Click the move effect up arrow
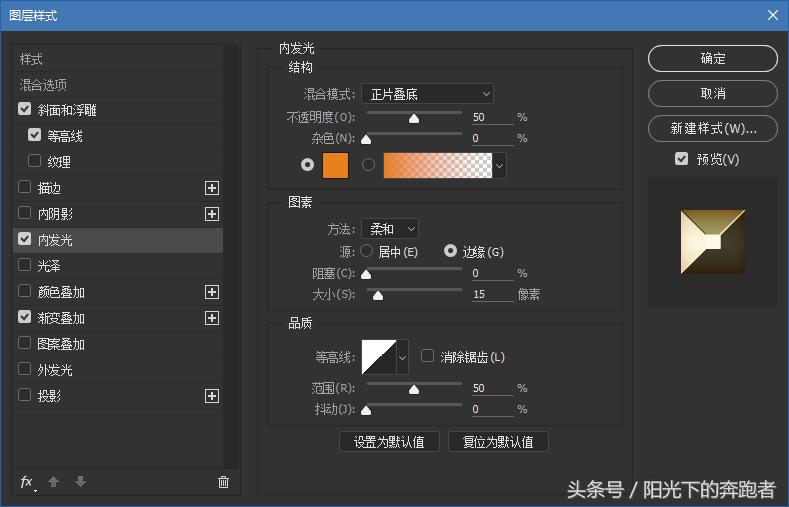The image size is (789, 507). click(54, 482)
